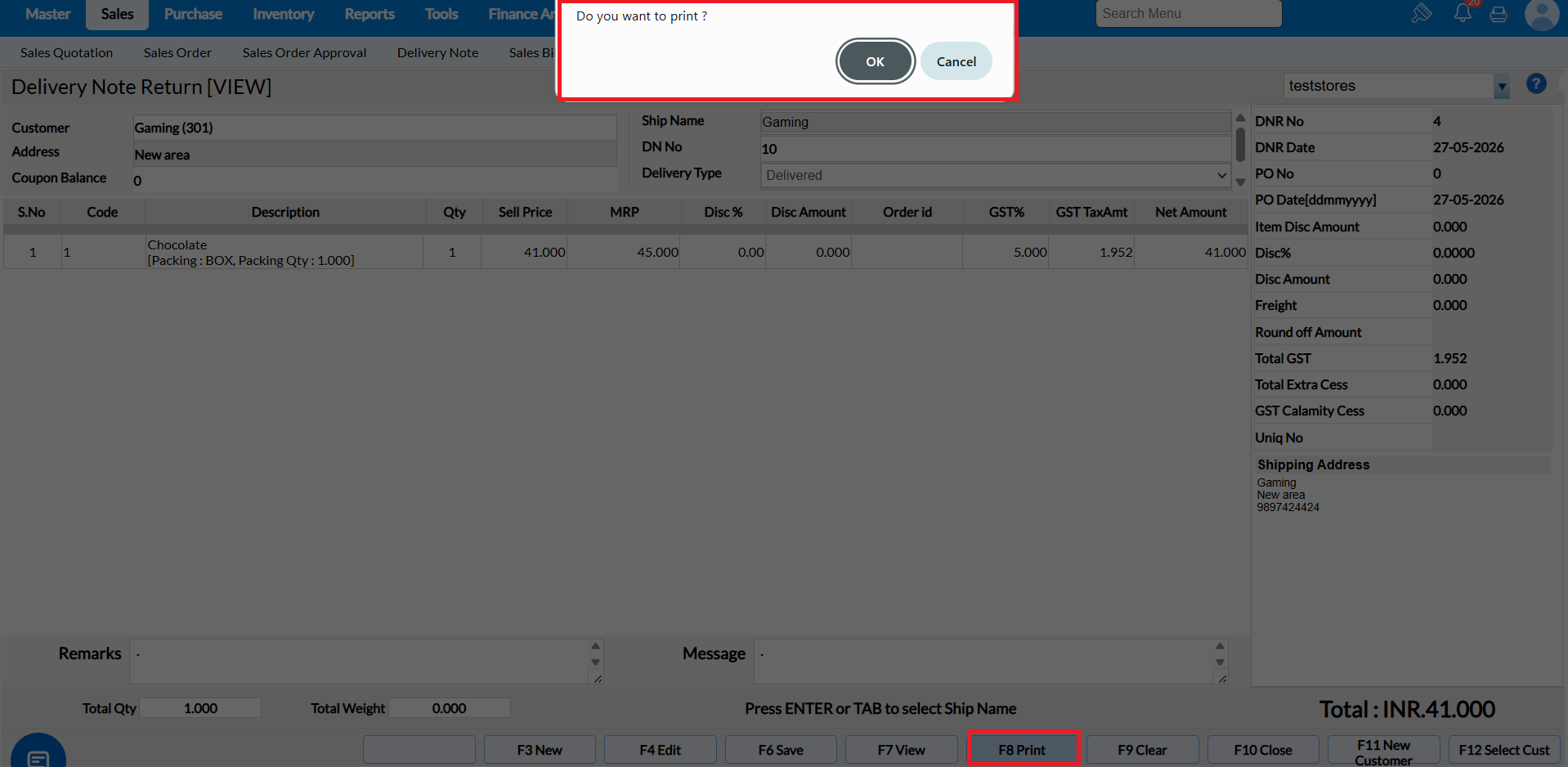This screenshot has width=1568, height=767.
Task: Cancel the print confirmation dialog
Action: click(956, 61)
